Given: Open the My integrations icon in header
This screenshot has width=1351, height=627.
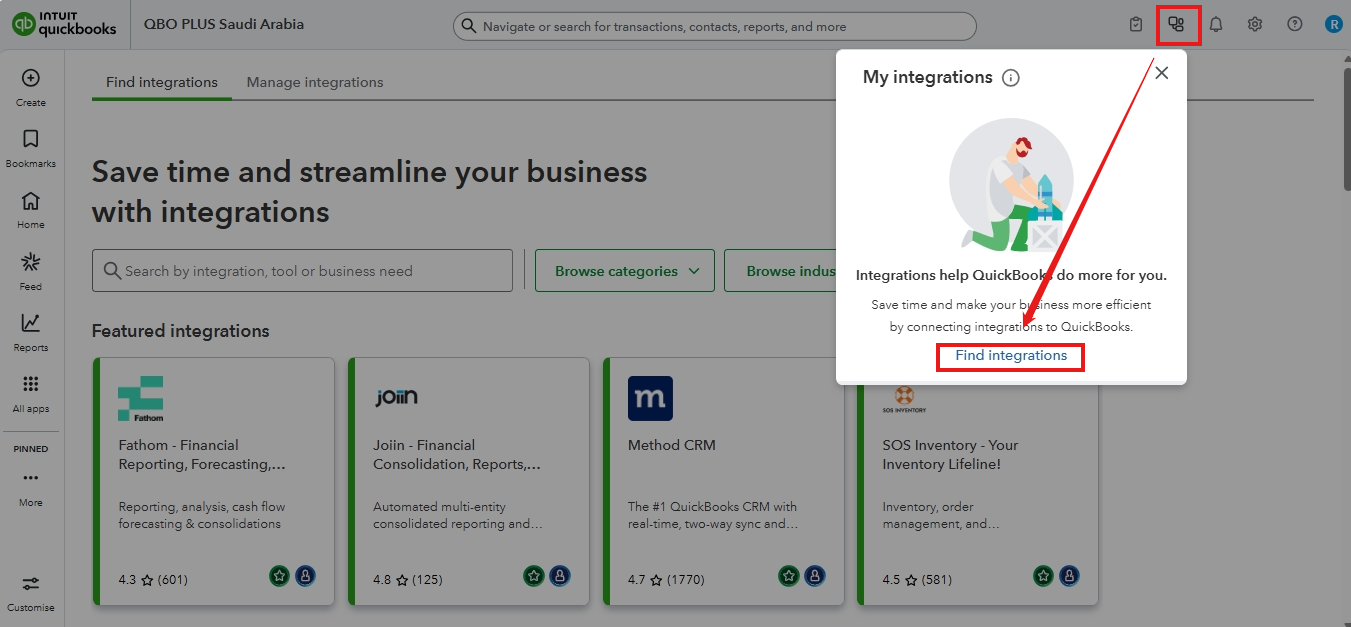Looking at the screenshot, I should (1177, 25).
